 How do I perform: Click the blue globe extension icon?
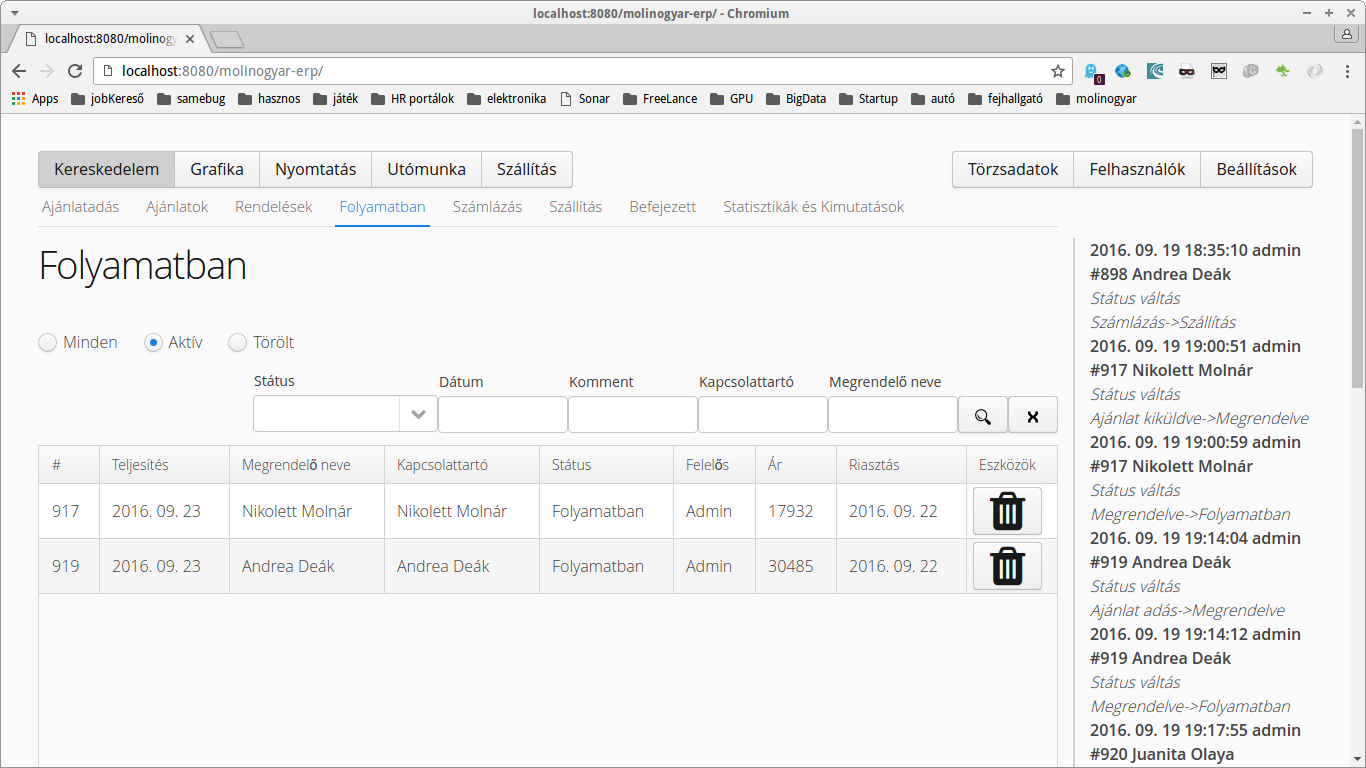click(1123, 71)
